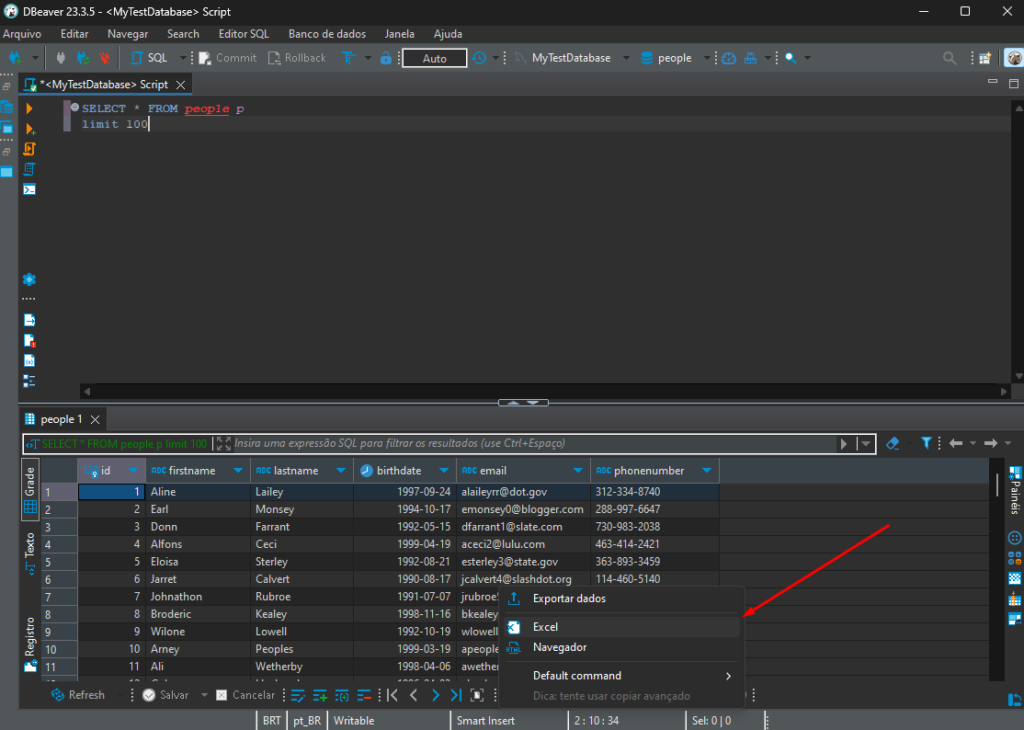The height and width of the screenshot is (730, 1024).
Task: Click the Commit transaction icon
Action: [229, 58]
